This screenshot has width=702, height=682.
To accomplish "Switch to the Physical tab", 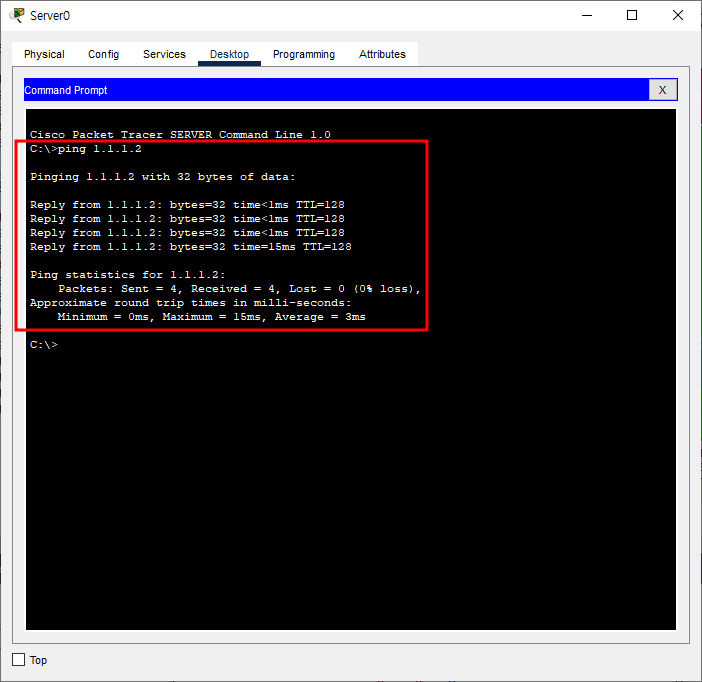I will pos(44,54).
